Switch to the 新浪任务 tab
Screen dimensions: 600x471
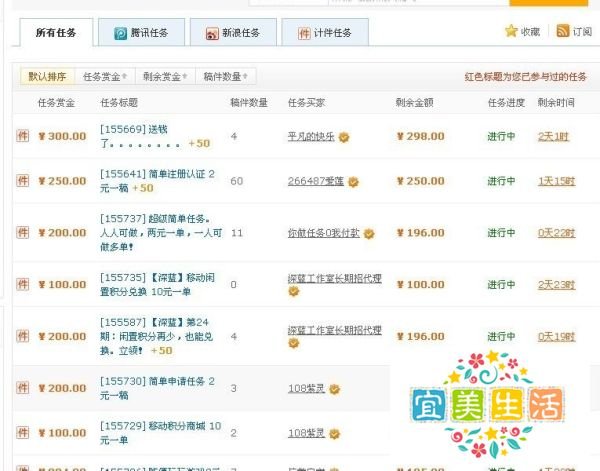tap(233, 33)
